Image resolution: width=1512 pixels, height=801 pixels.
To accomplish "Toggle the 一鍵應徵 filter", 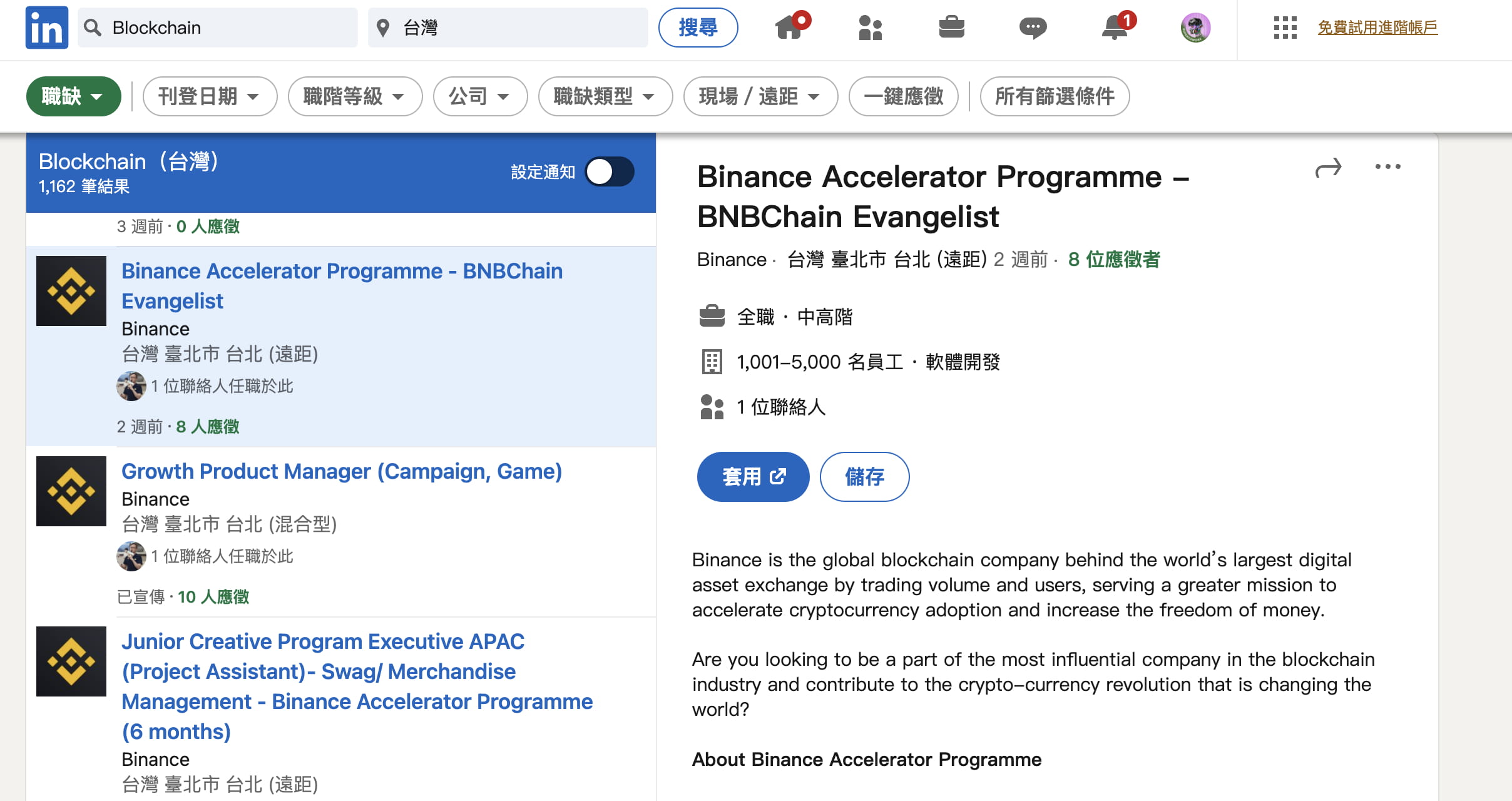I will [x=903, y=96].
